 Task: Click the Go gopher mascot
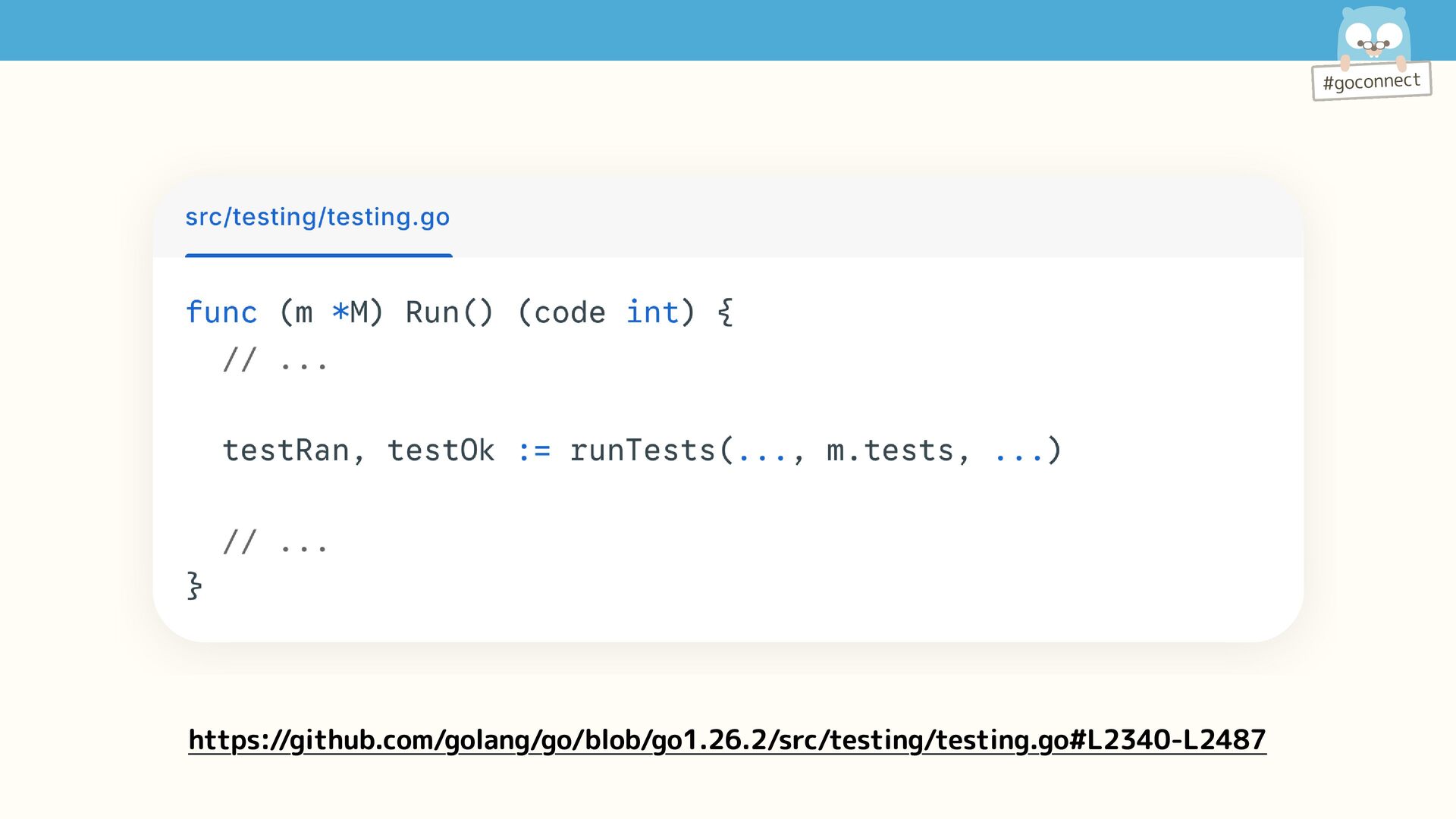[1373, 34]
